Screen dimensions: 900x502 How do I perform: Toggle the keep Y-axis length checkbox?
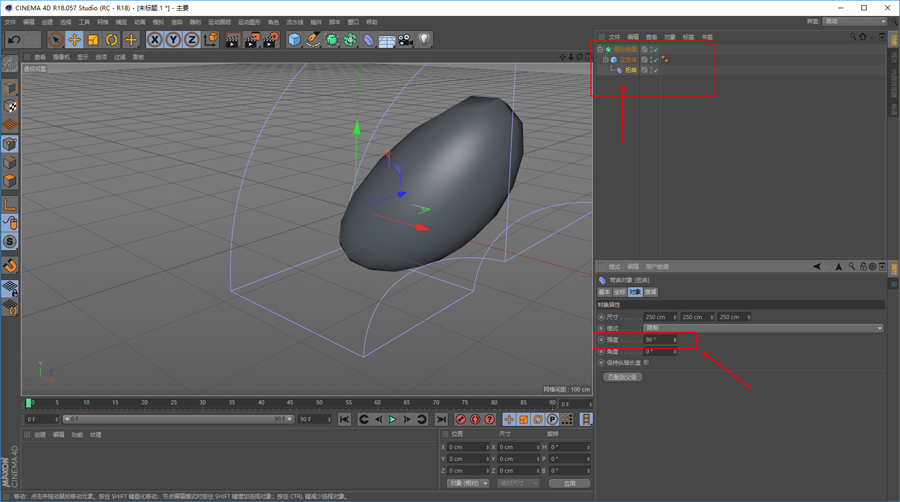[x=646, y=363]
